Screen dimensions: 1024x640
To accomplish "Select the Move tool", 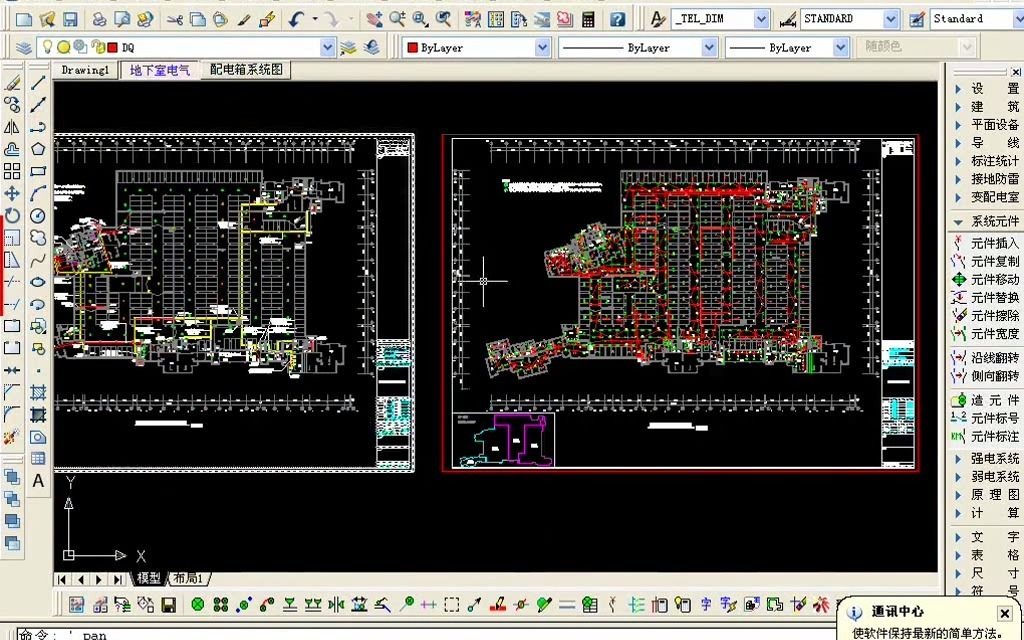I will point(12,193).
